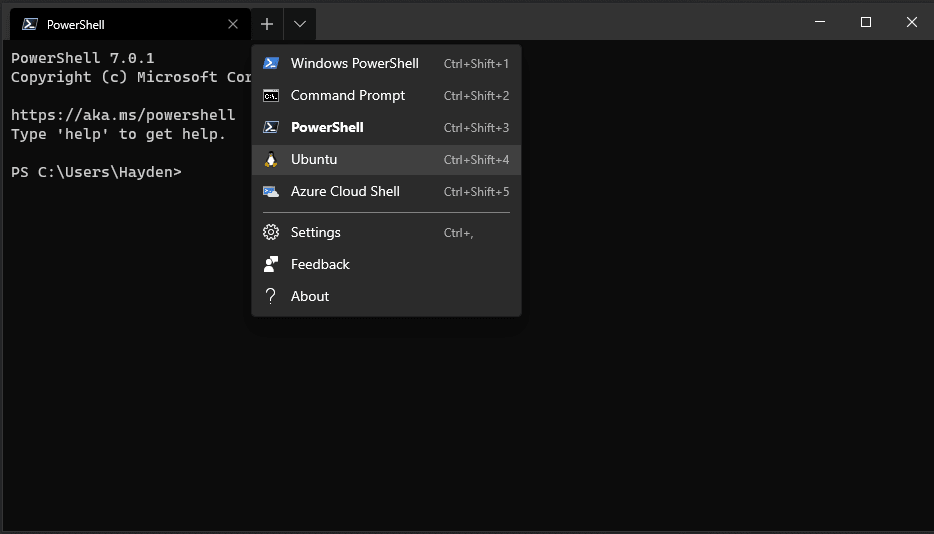Click the Command Prompt black icon
Viewport: 934px width, 534px height.
point(271,95)
